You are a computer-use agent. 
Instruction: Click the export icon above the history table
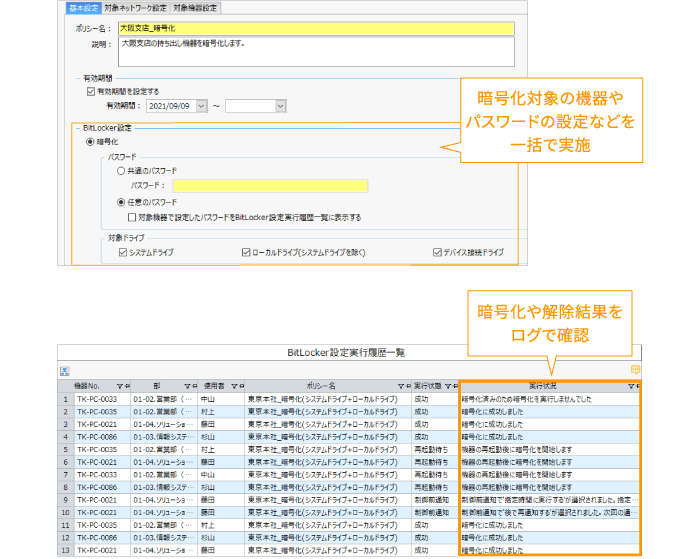pyautogui.click(x=65, y=371)
